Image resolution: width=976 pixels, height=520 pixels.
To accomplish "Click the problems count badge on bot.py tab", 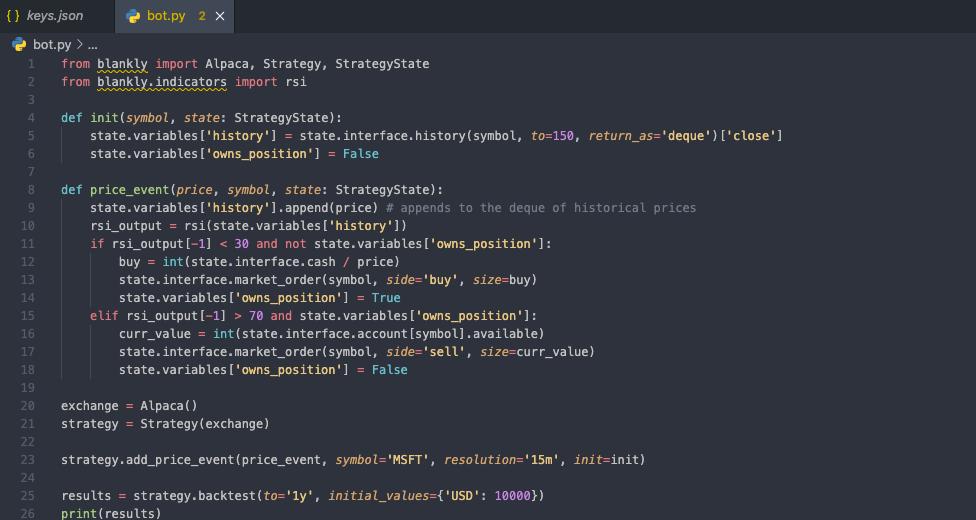I will click(x=202, y=16).
